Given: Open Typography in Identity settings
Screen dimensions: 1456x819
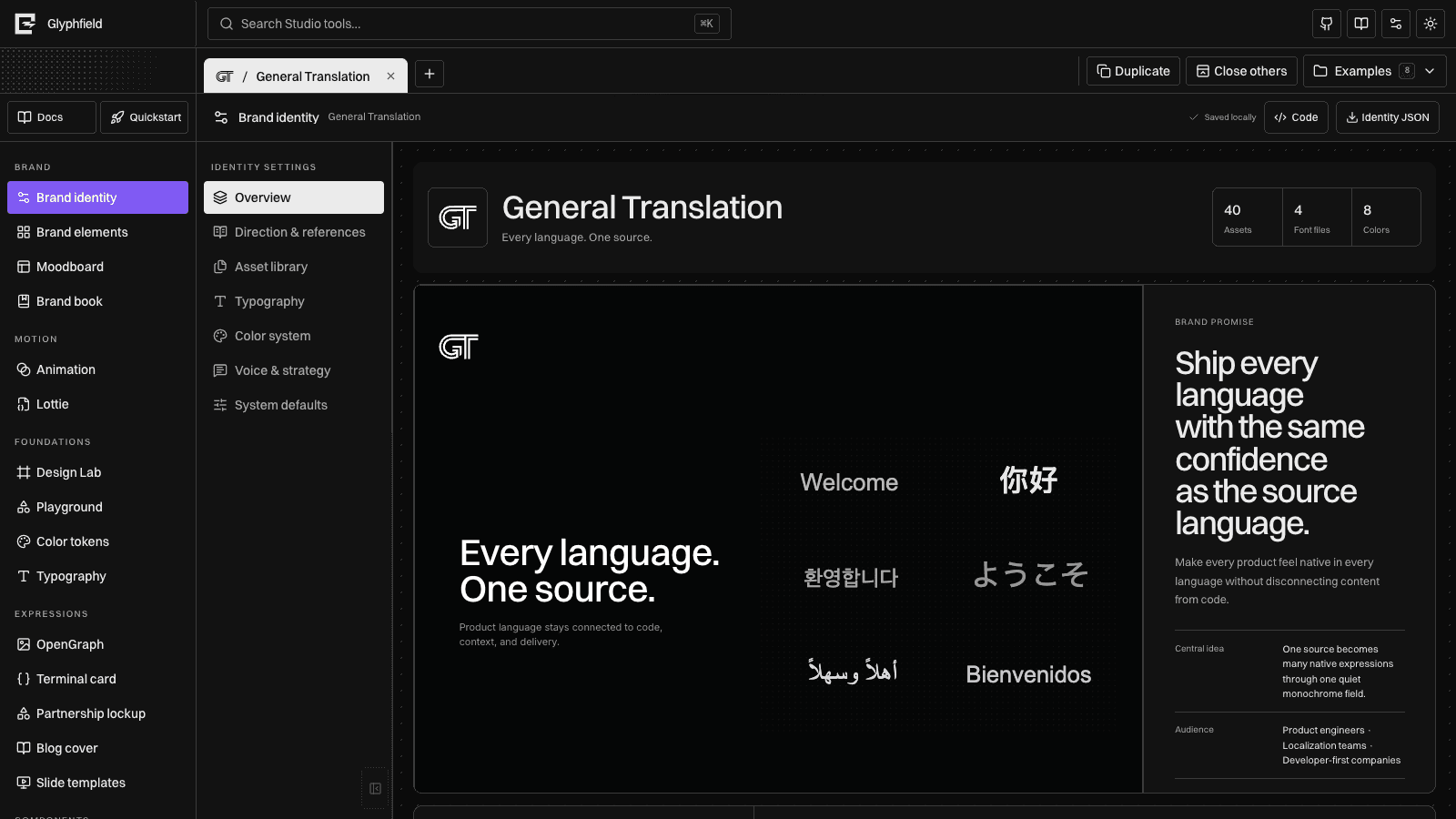Looking at the screenshot, I should click(294, 301).
